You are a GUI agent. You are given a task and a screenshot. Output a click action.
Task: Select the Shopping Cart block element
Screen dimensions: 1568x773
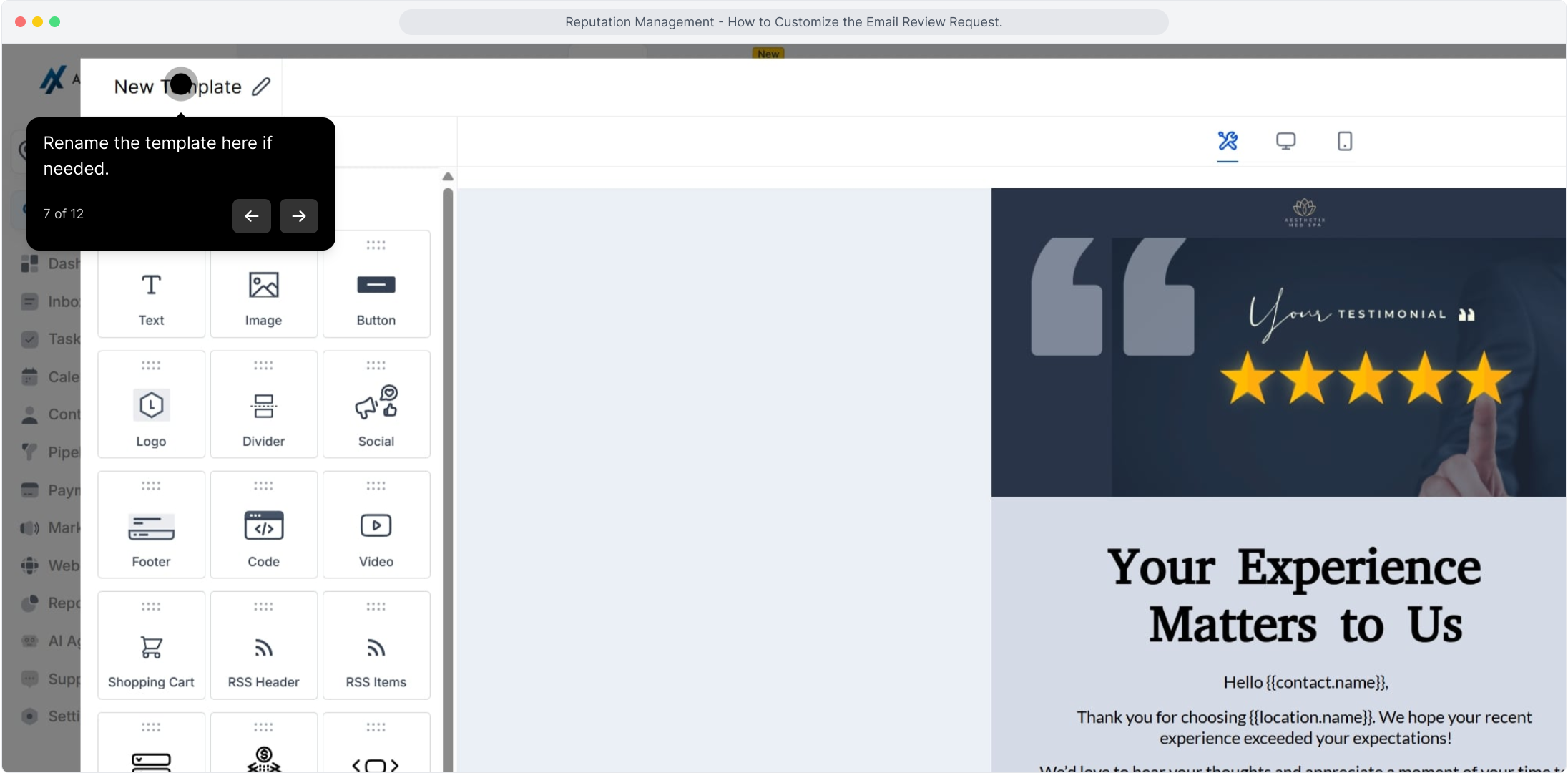click(x=151, y=645)
